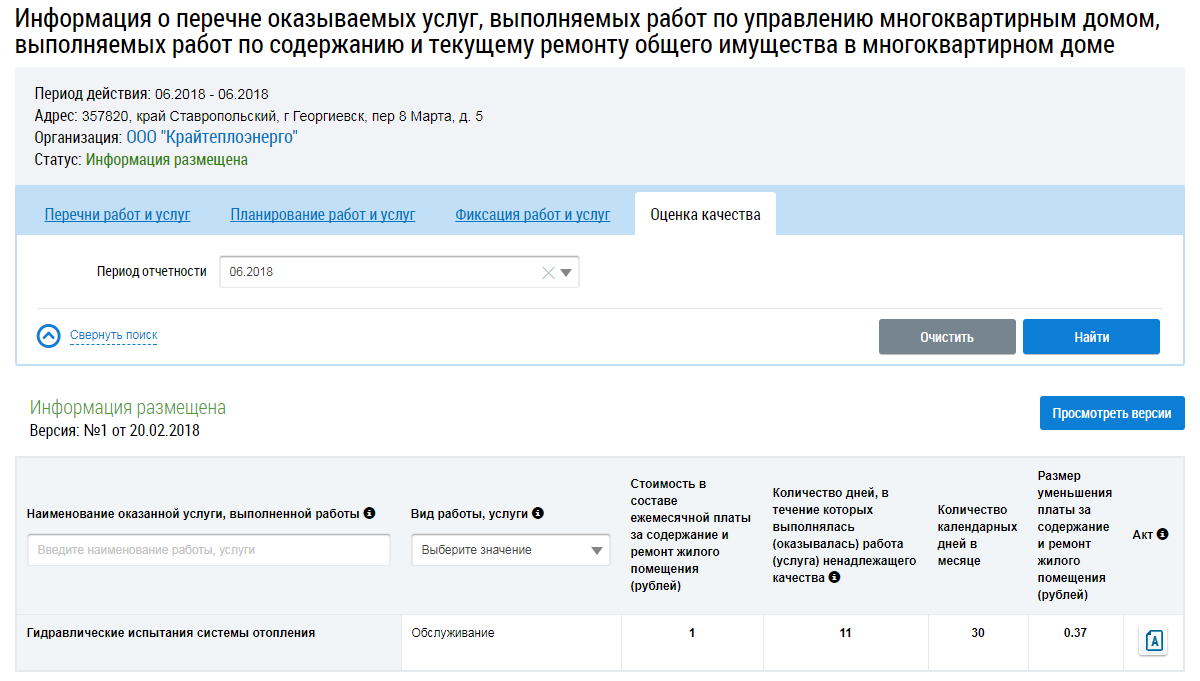This screenshot has height=681, width=1200.
Task: Click info icon next to Вид работы, услуги
Action: coord(538,513)
